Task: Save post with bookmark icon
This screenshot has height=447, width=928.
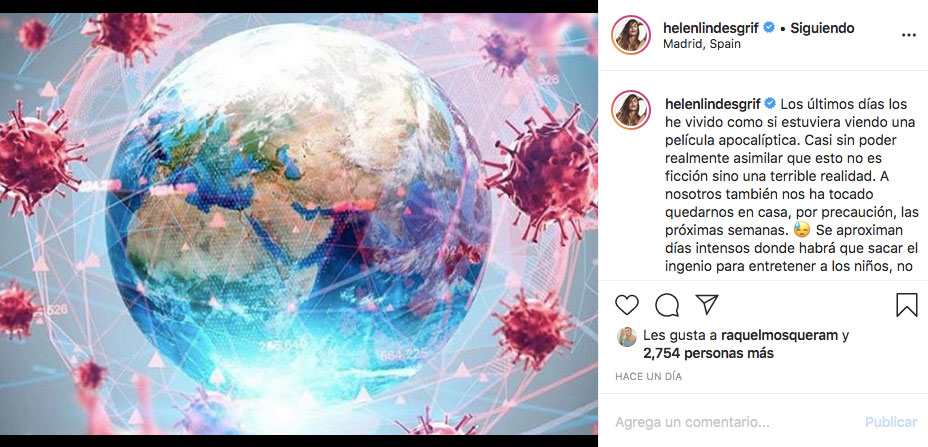Action: pyautogui.click(x=907, y=304)
